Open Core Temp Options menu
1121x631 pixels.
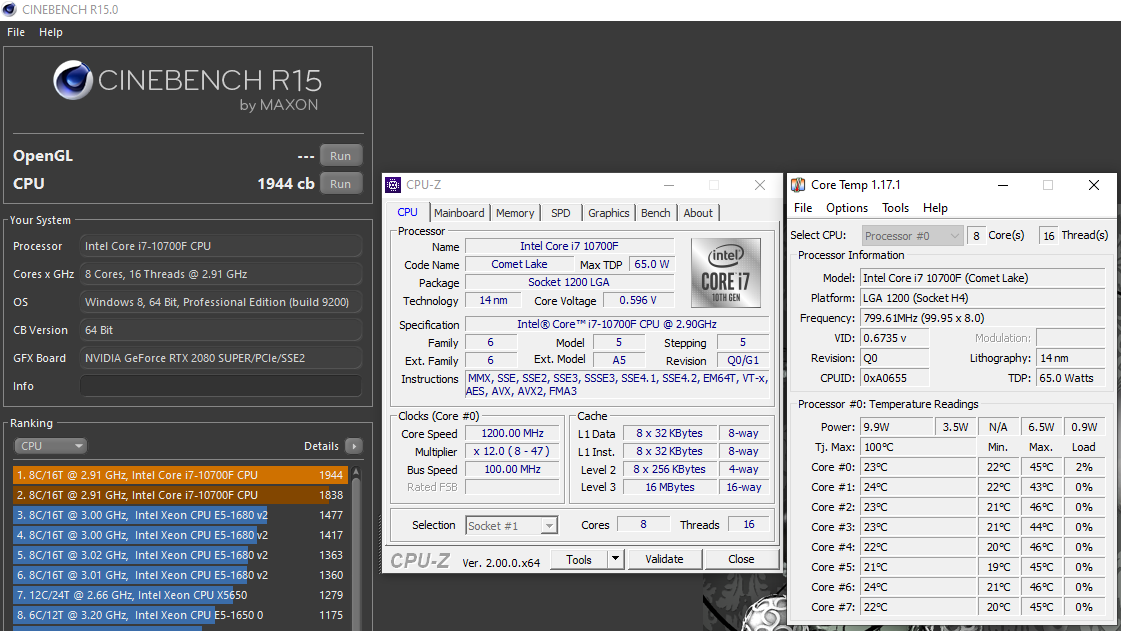(846, 208)
